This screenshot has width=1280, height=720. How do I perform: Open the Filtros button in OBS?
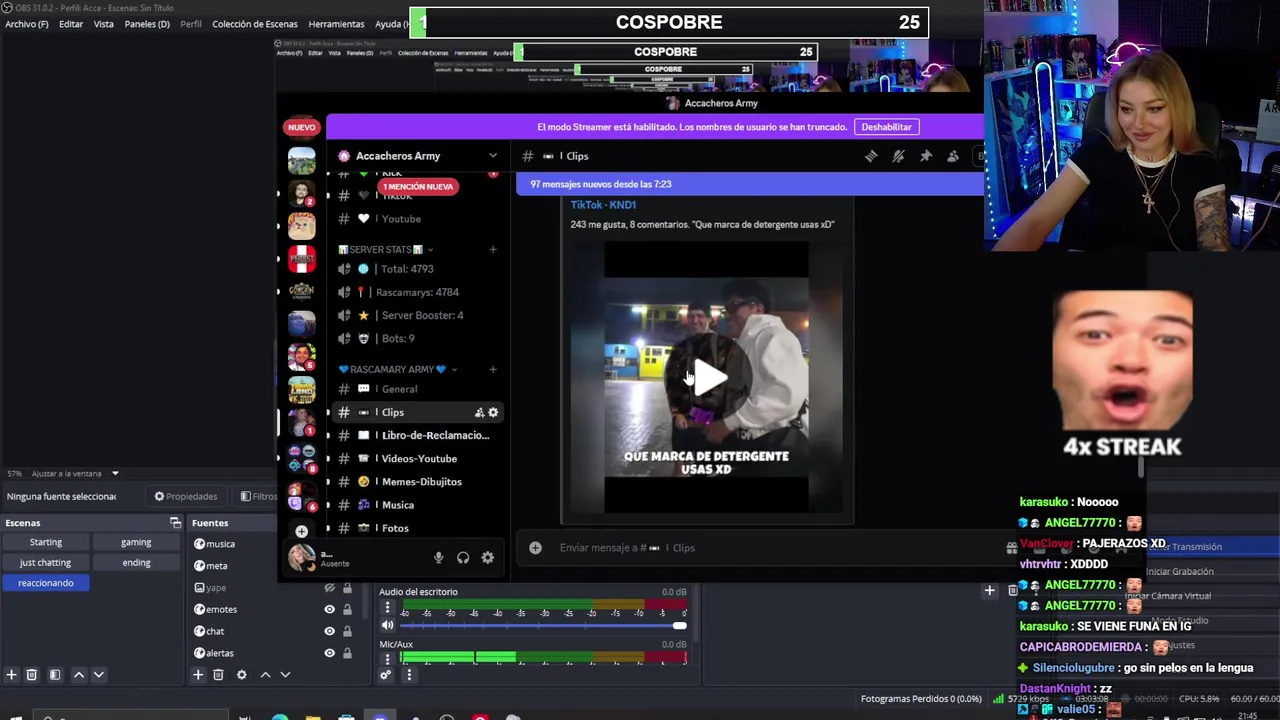(258, 496)
